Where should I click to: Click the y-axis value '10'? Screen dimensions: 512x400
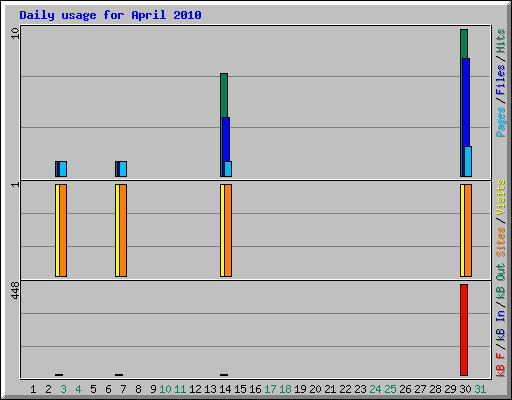15,33
